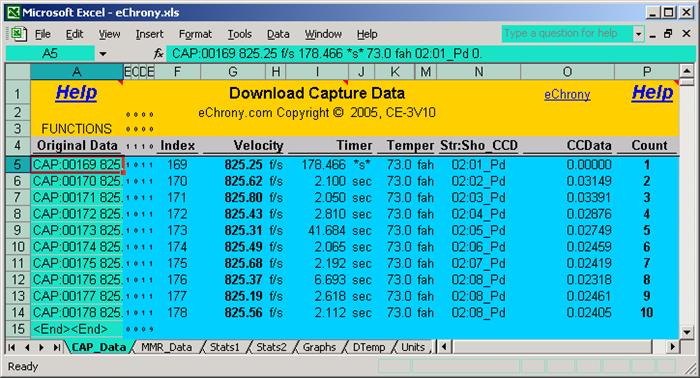Open the help question dropdown arrow
Screen dimensions: 700x378
pyautogui.click(x=638, y=34)
